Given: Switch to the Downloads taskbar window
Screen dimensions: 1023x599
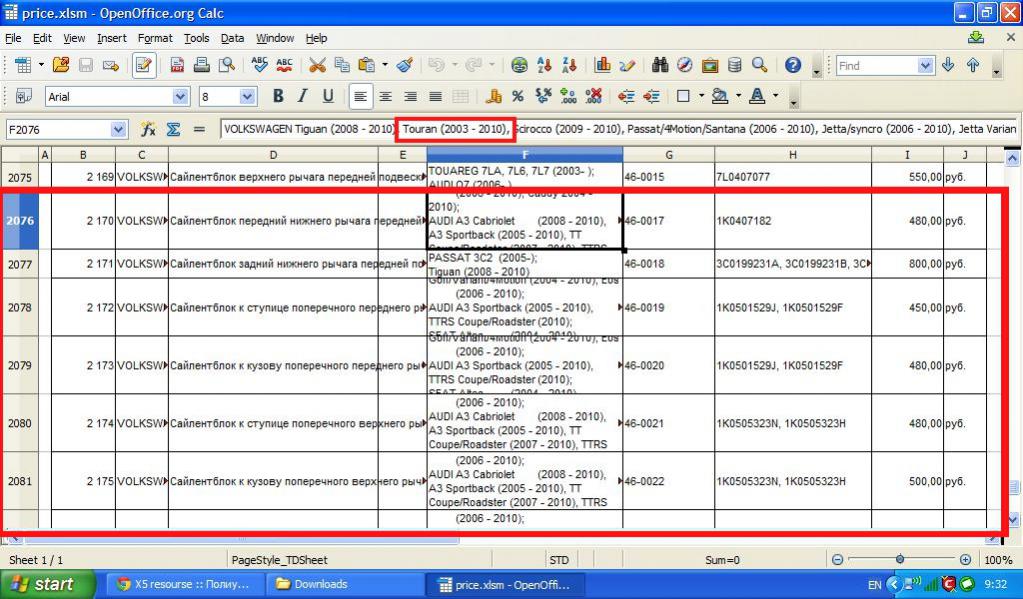Looking at the screenshot, I should (x=345, y=584).
